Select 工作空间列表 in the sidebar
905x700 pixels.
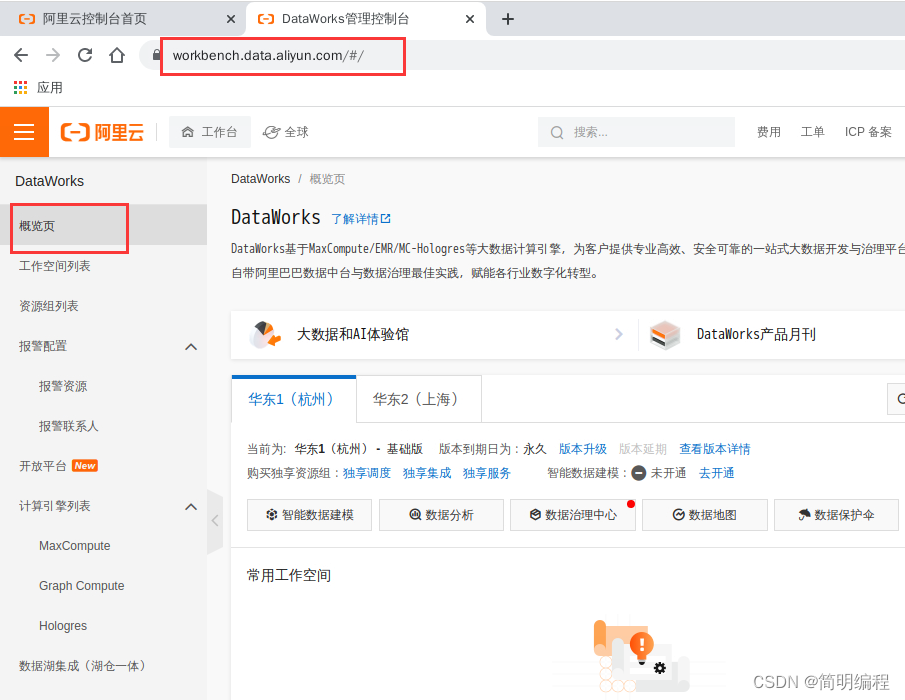point(55,266)
